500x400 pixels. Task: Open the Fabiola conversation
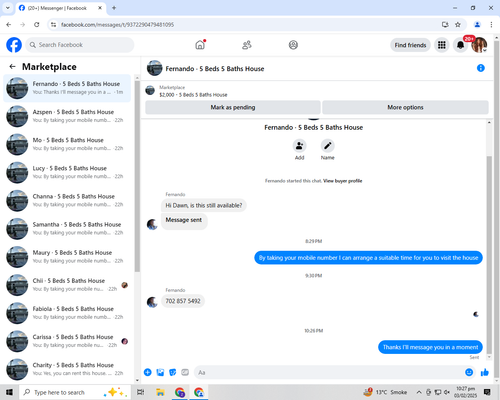click(x=67, y=313)
